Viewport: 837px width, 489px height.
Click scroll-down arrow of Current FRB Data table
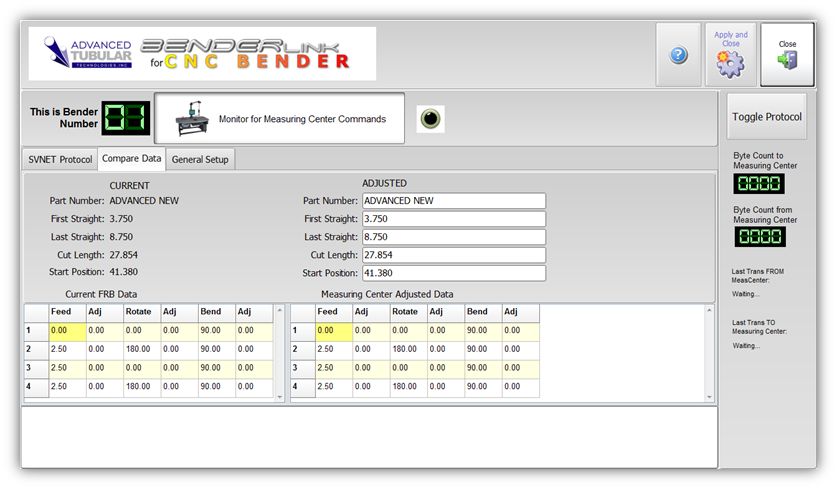279,397
